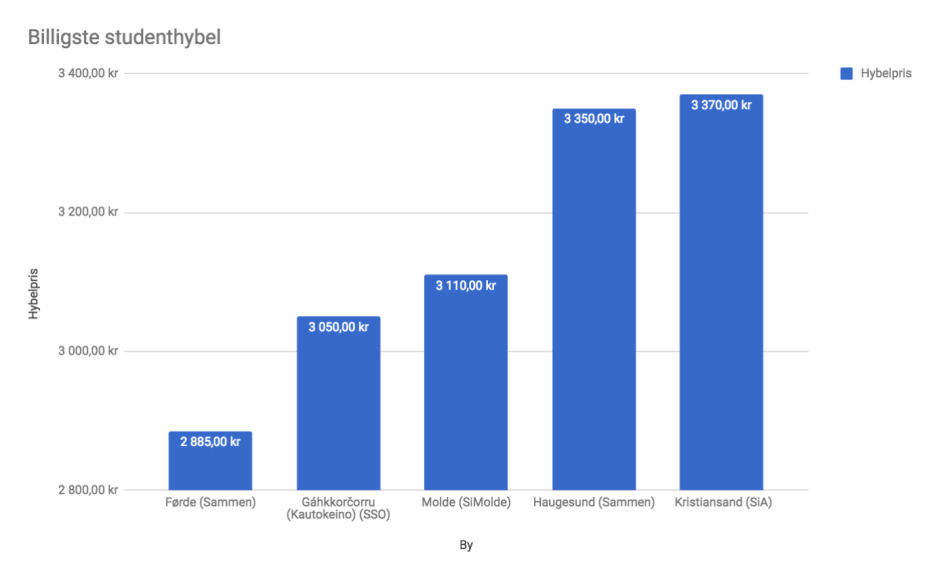Viewport: 938px width, 579px height.
Task: Click the 3 050,00 kr data label
Action: pyautogui.click(x=338, y=327)
